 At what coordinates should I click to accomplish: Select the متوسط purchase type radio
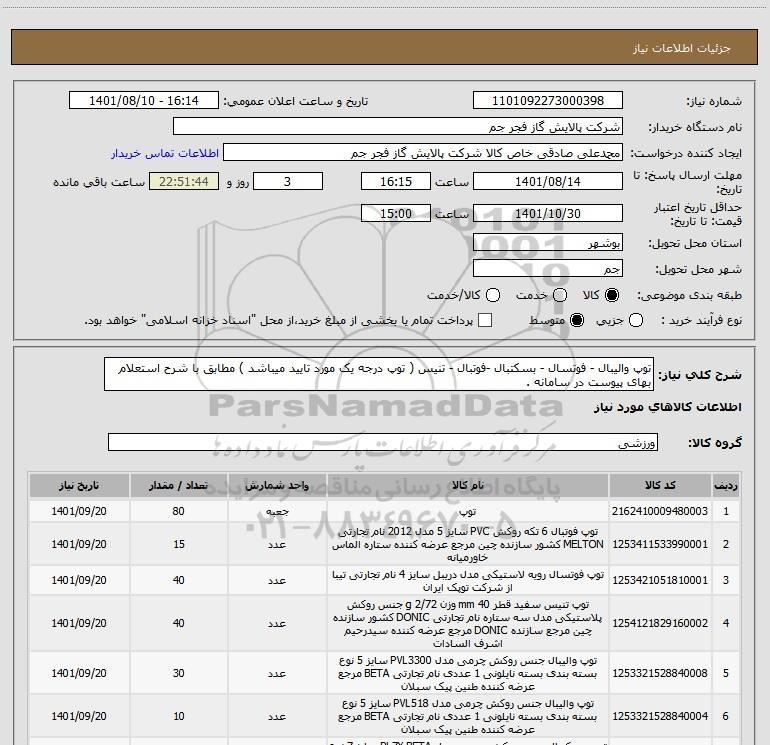[577, 320]
